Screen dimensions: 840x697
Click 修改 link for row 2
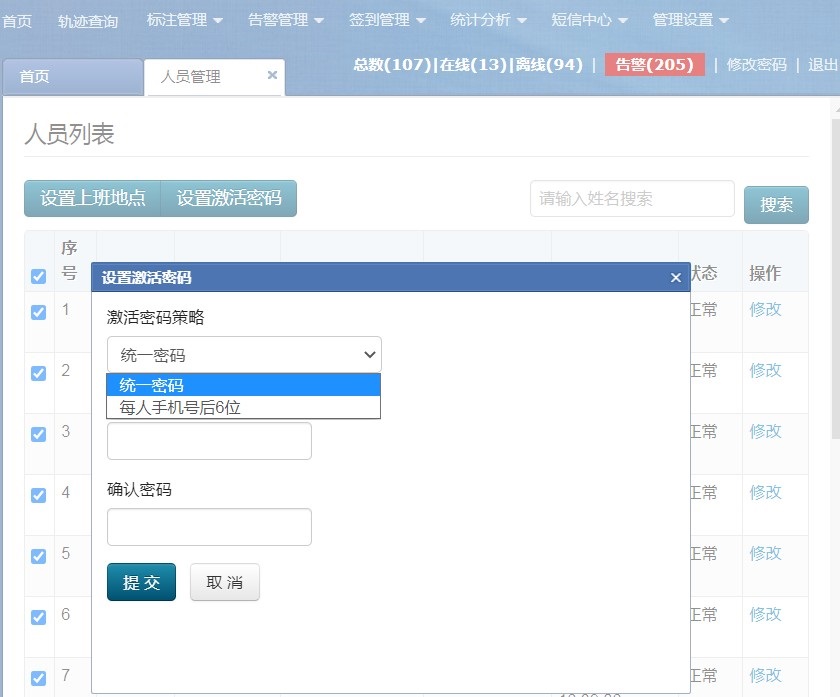point(765,371)
